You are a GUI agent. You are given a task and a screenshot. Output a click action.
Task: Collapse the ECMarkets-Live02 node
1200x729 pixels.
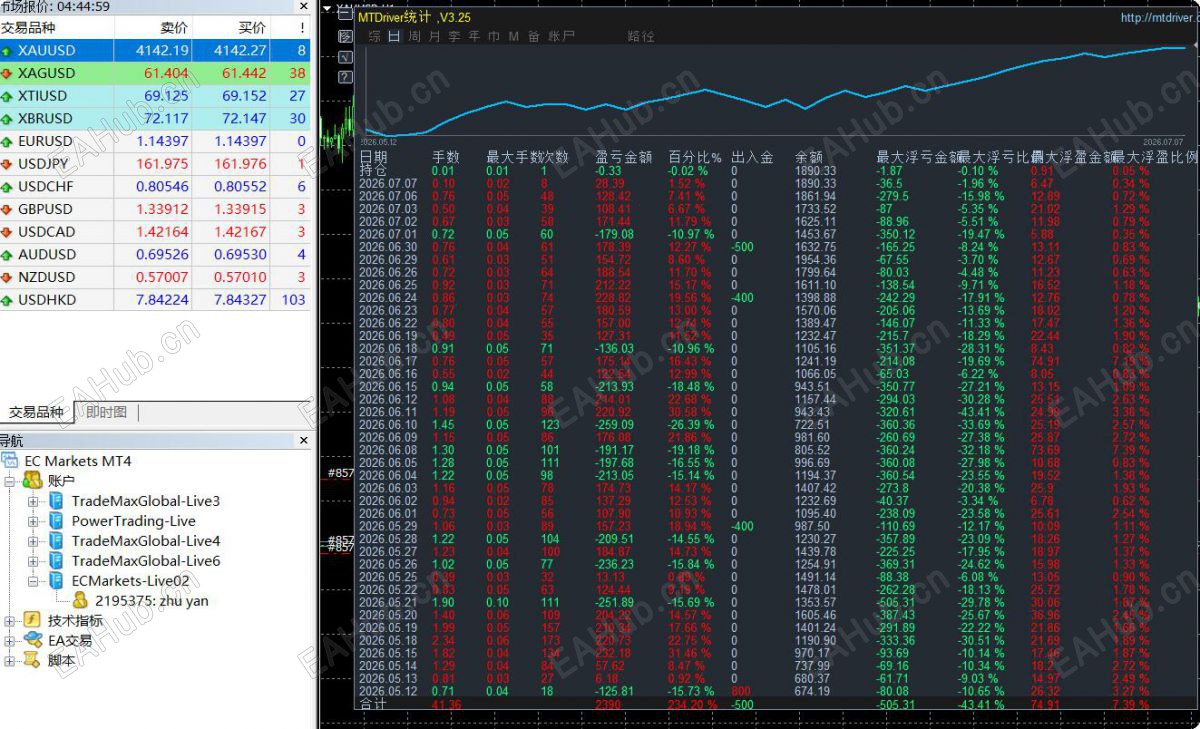(33, 581)
